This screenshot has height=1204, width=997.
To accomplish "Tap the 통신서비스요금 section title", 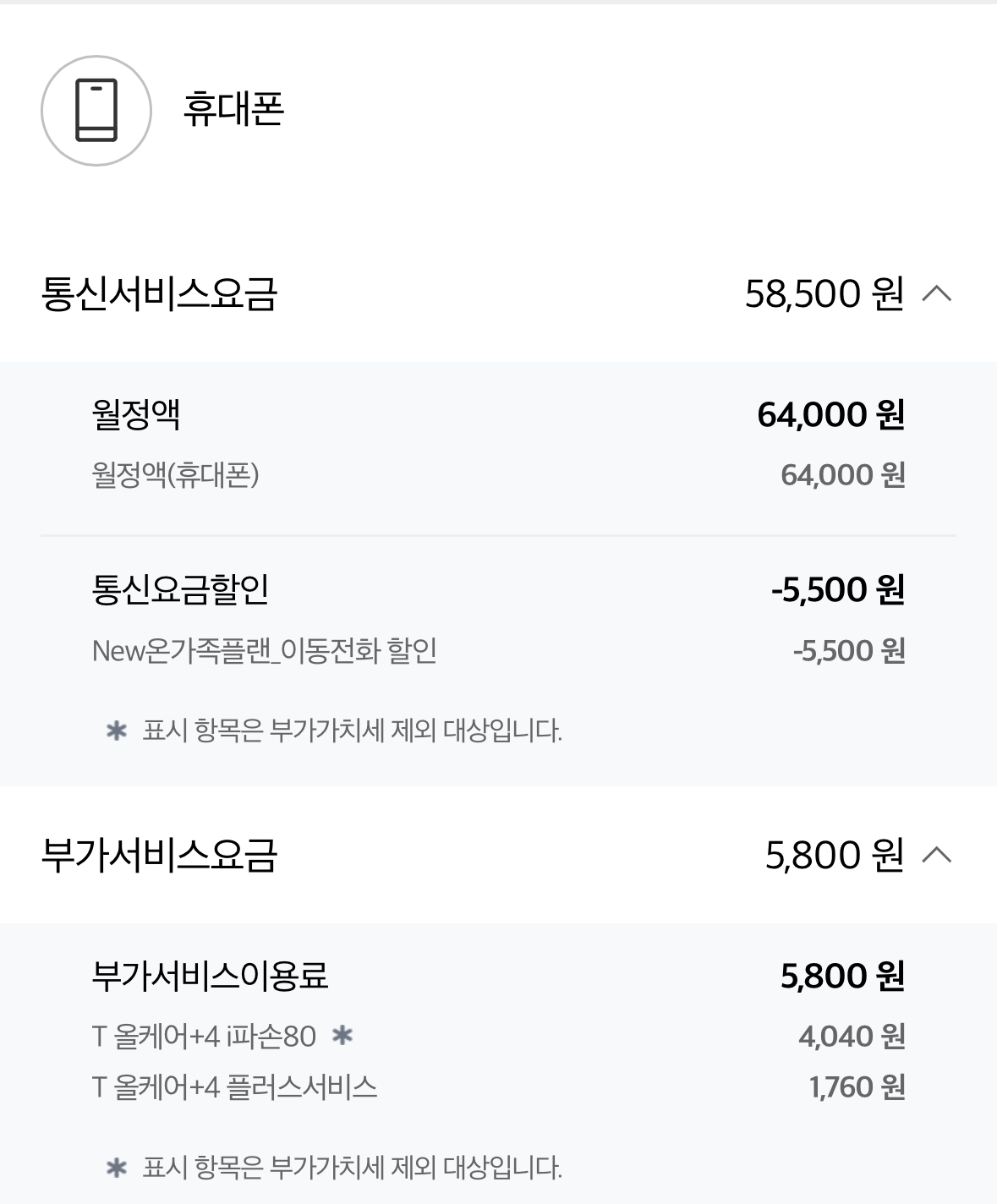I will 159,293.
